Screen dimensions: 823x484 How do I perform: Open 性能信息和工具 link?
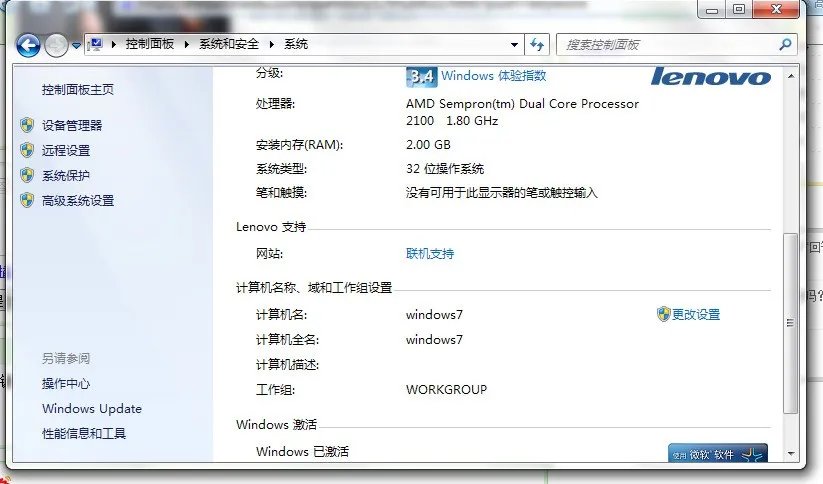click(84, 434)
